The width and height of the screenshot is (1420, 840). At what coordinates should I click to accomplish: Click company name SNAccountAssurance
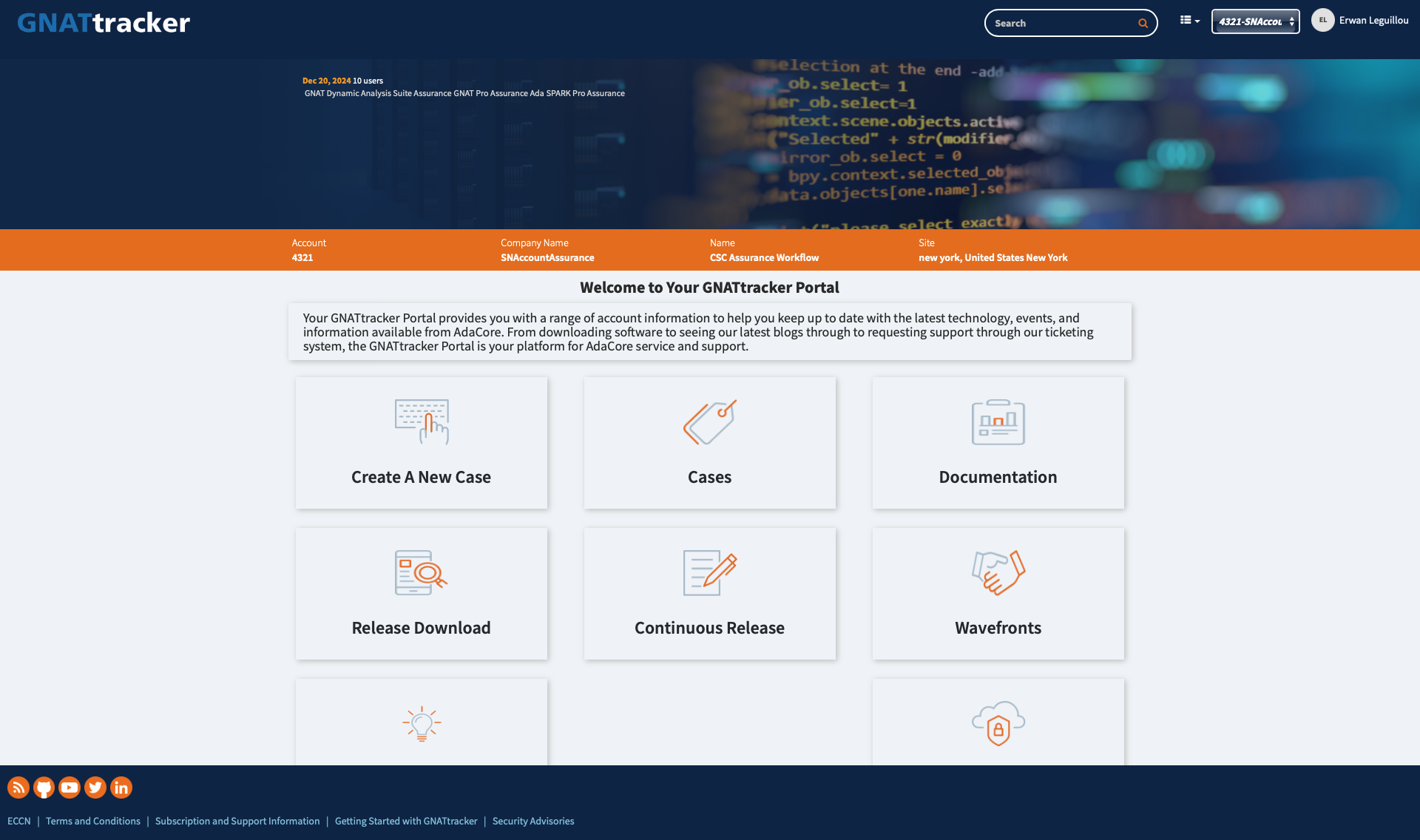coord(547,258)
